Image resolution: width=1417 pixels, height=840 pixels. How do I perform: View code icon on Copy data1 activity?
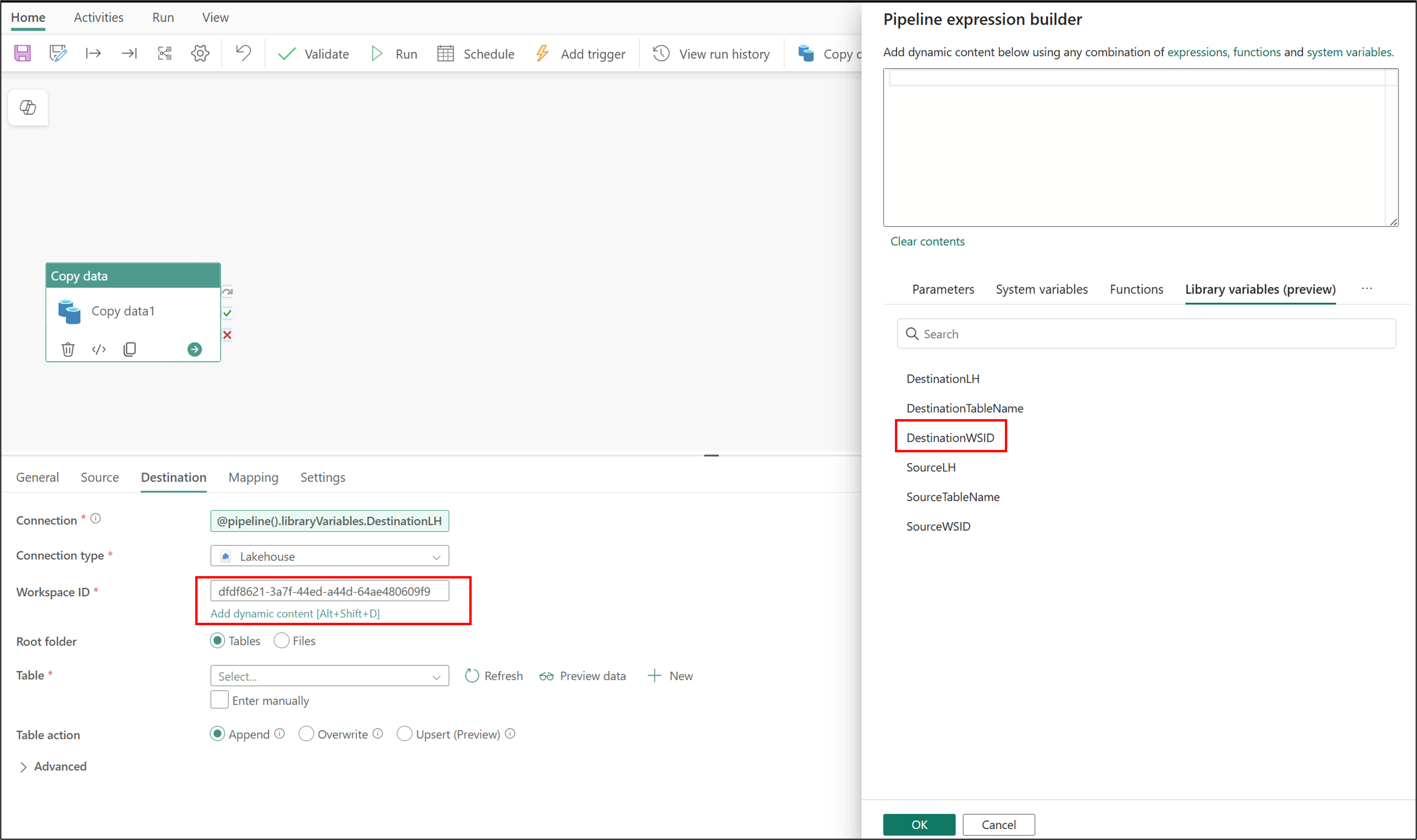98,349
